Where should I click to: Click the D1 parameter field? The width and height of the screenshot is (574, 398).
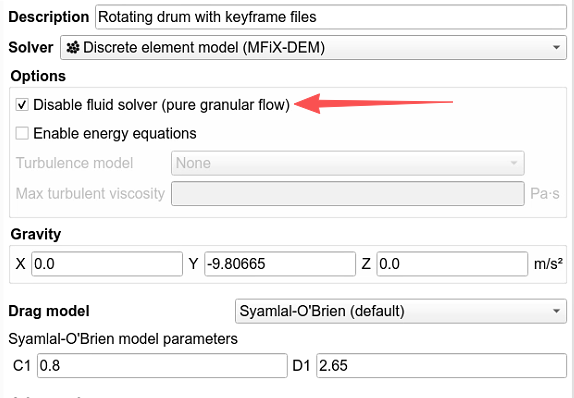(441, 365)
